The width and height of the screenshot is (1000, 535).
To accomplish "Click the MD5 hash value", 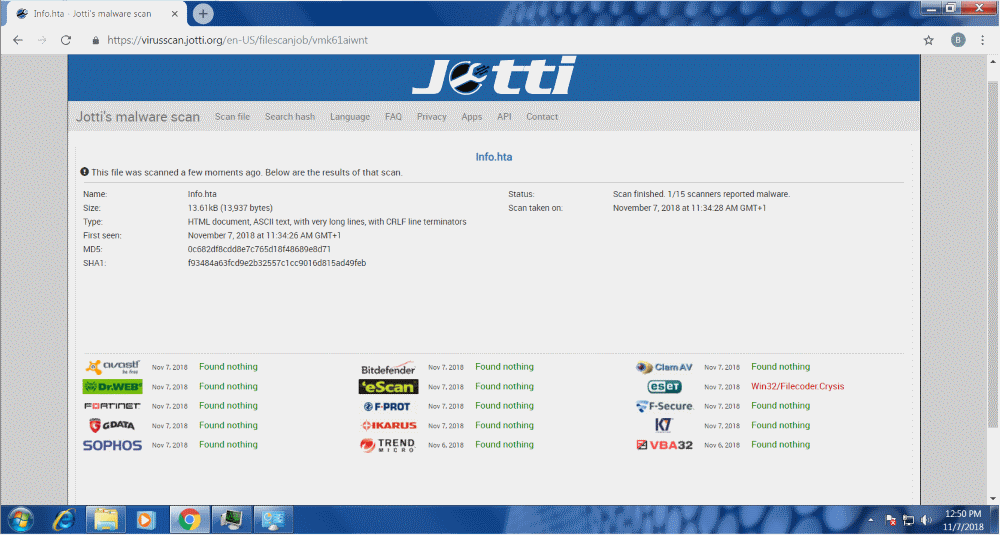I will tap(259, 249).
